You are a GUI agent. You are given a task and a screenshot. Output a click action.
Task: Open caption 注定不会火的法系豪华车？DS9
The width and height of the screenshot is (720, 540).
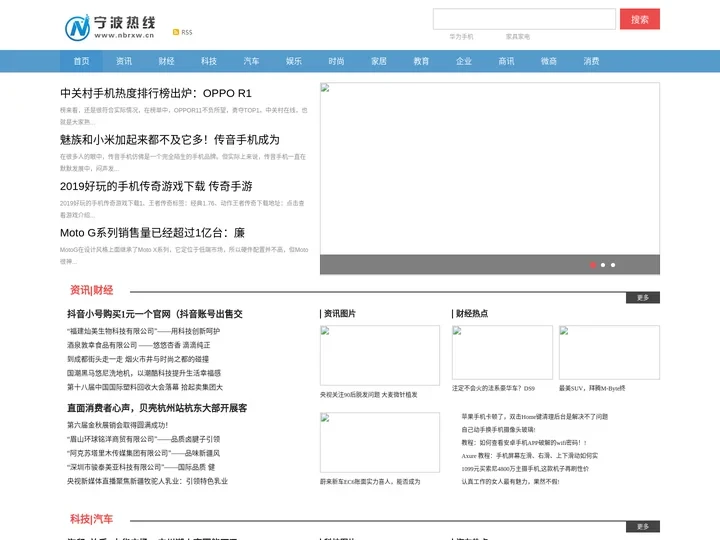point(494,388)
